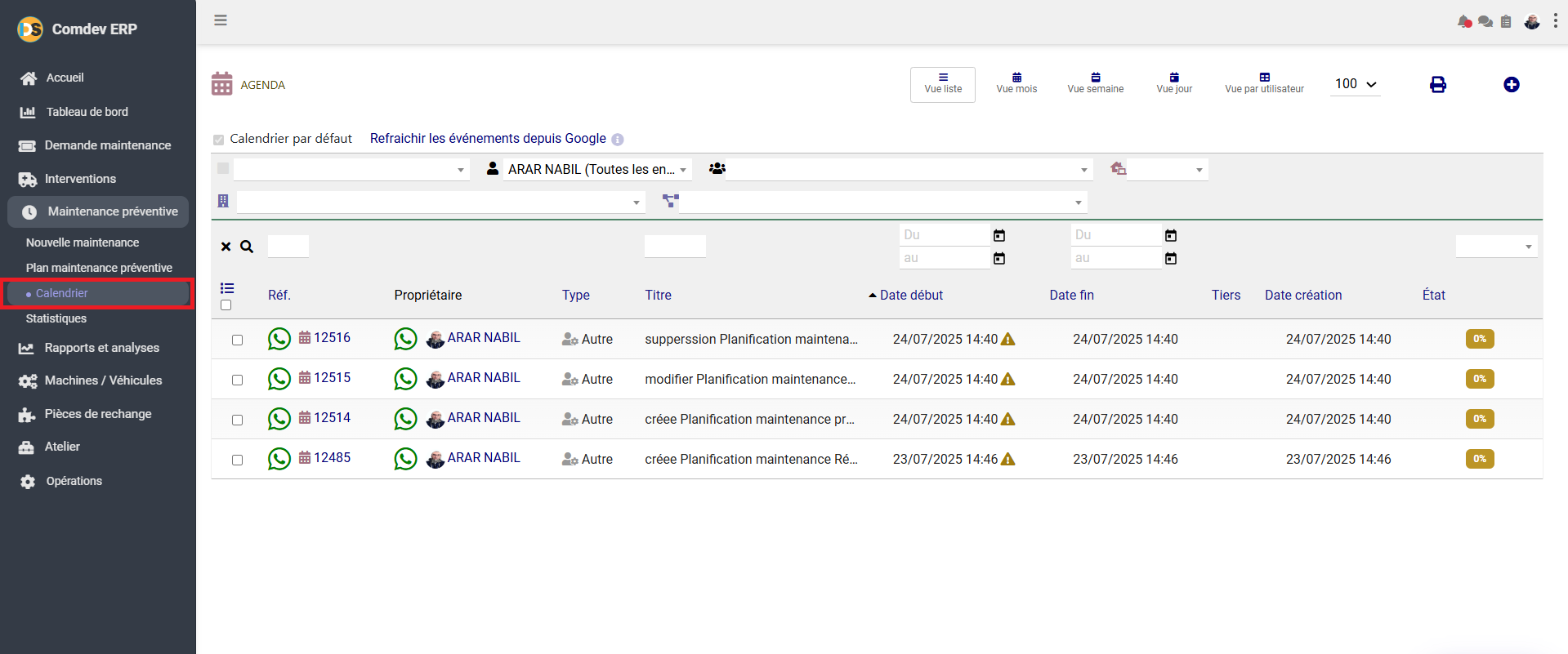Add a new event with plus icon

tap(1512, 85)
